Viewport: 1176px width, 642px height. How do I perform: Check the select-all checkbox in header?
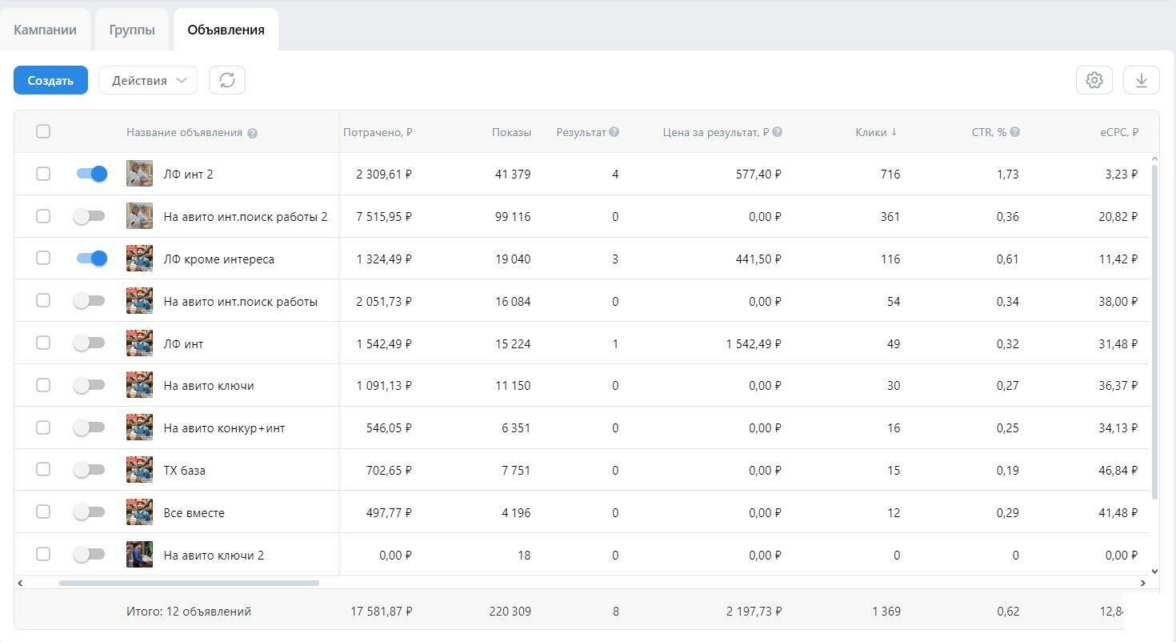tap(43, 131)
